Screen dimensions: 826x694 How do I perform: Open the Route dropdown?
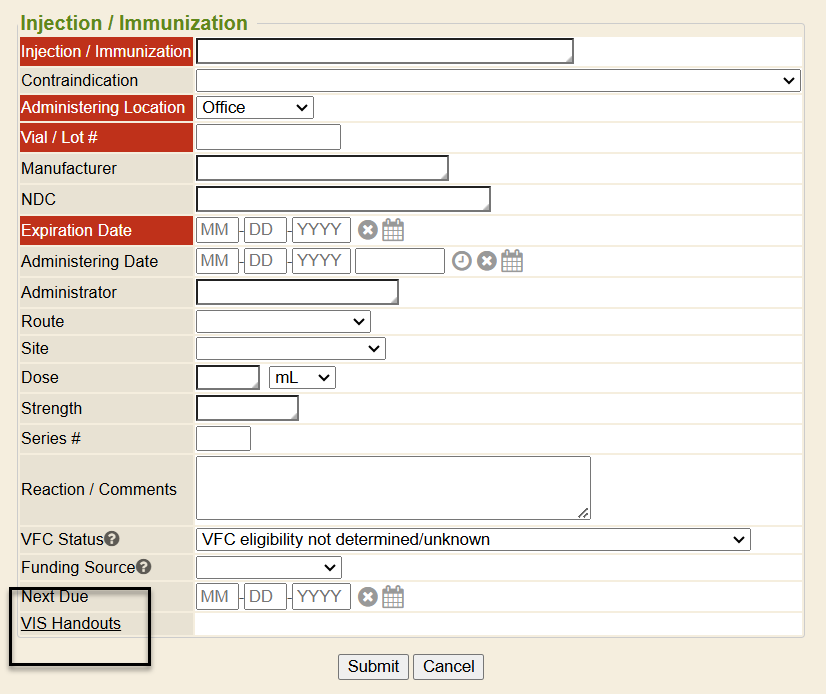pyautogui.click(x=283, y=321)
